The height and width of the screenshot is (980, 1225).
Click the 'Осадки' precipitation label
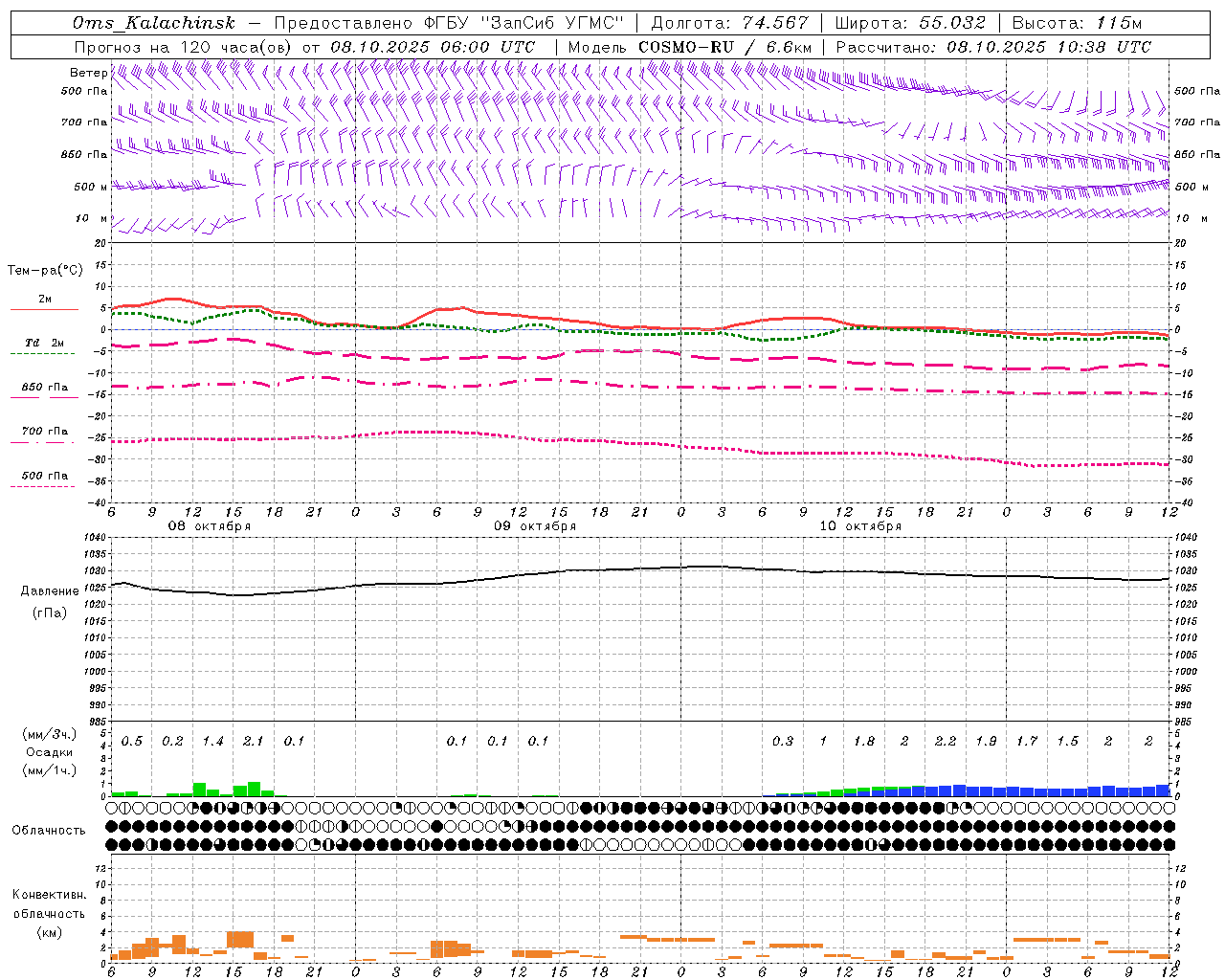coord(49,752)
